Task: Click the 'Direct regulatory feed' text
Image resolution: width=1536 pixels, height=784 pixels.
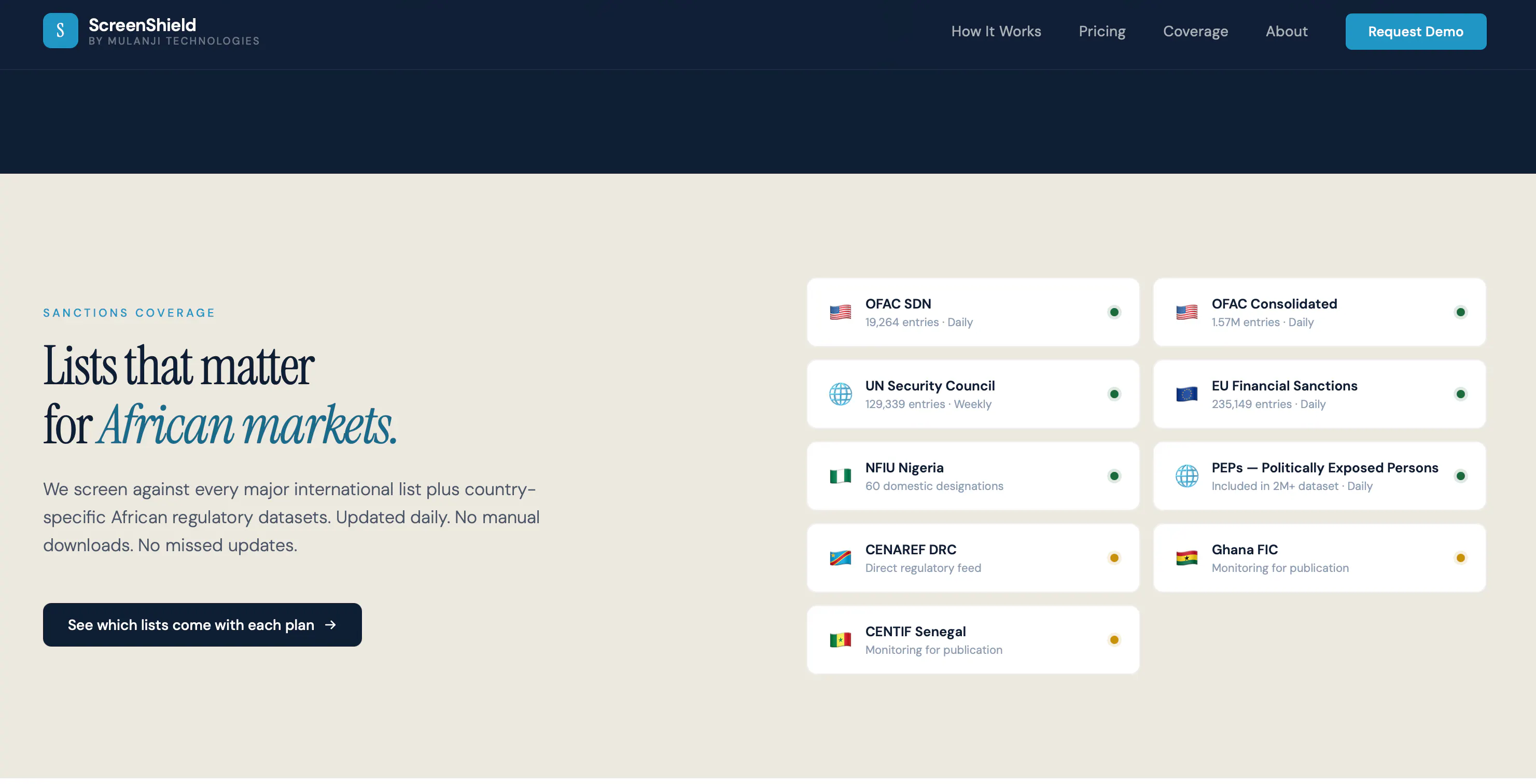Action: 923,568
